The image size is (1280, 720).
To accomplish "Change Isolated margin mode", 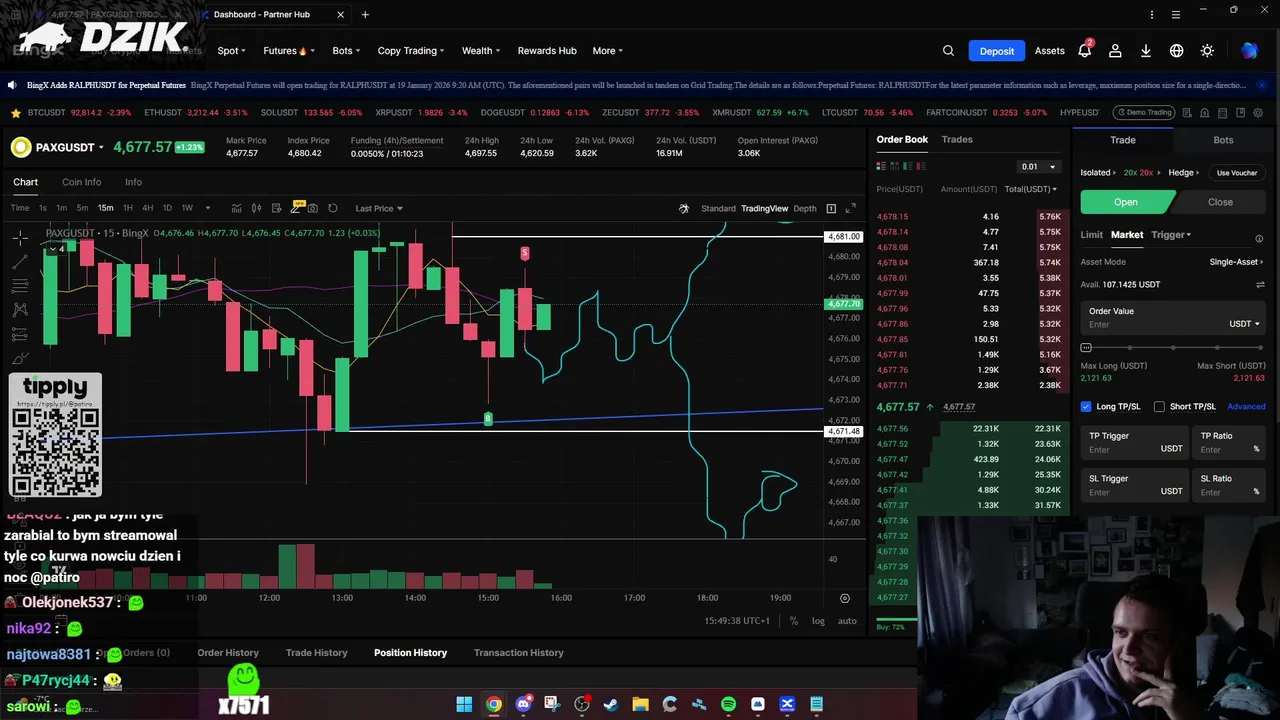I will (x=1098, y=173).
